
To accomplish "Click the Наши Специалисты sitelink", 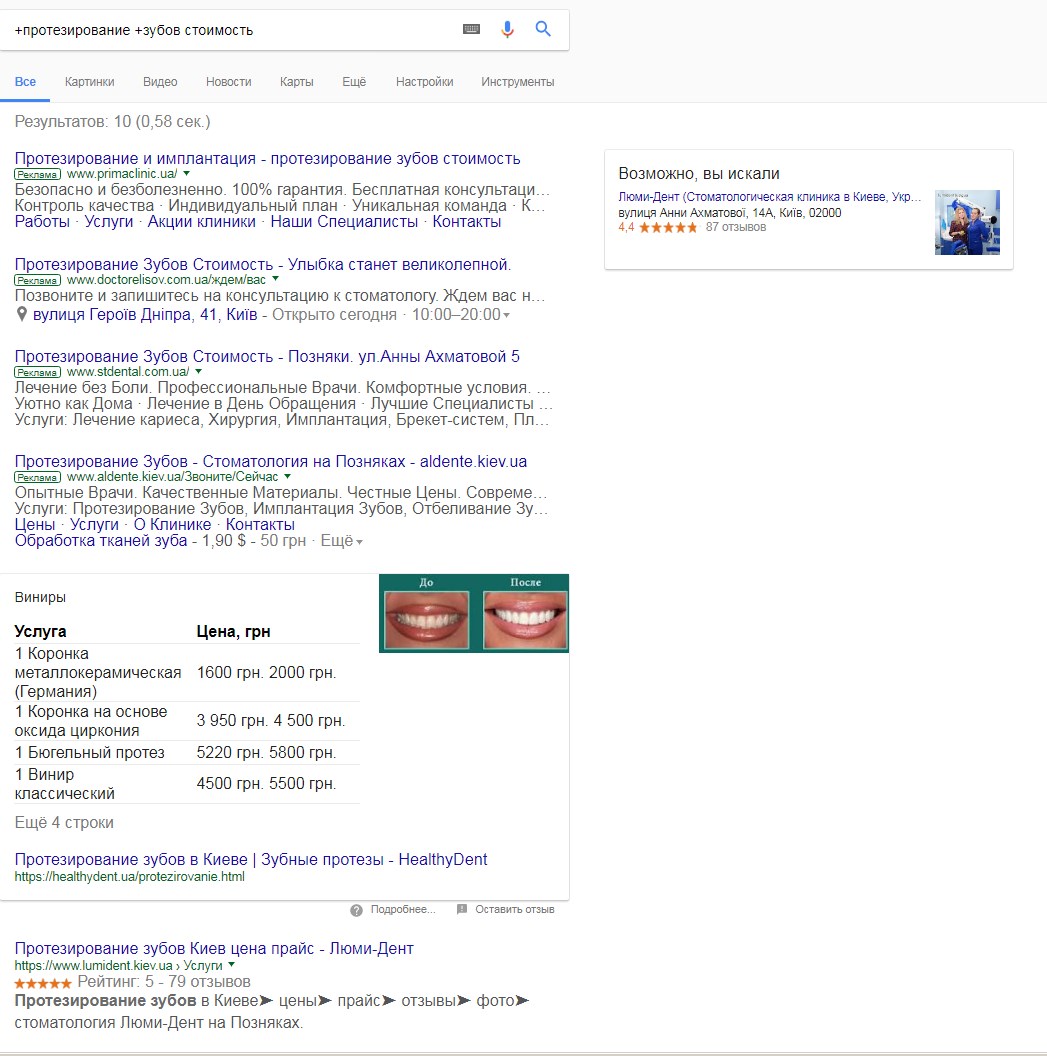I will point(344,222).
